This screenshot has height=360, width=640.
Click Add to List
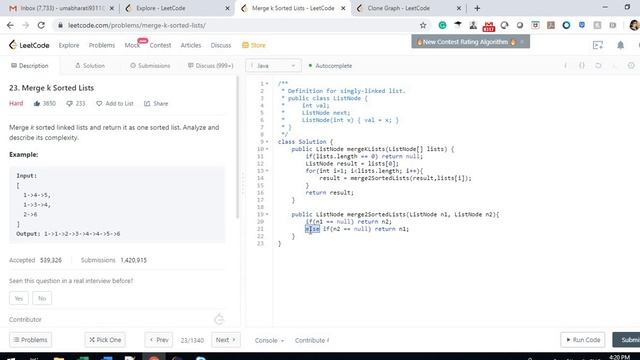coord(115,104)
